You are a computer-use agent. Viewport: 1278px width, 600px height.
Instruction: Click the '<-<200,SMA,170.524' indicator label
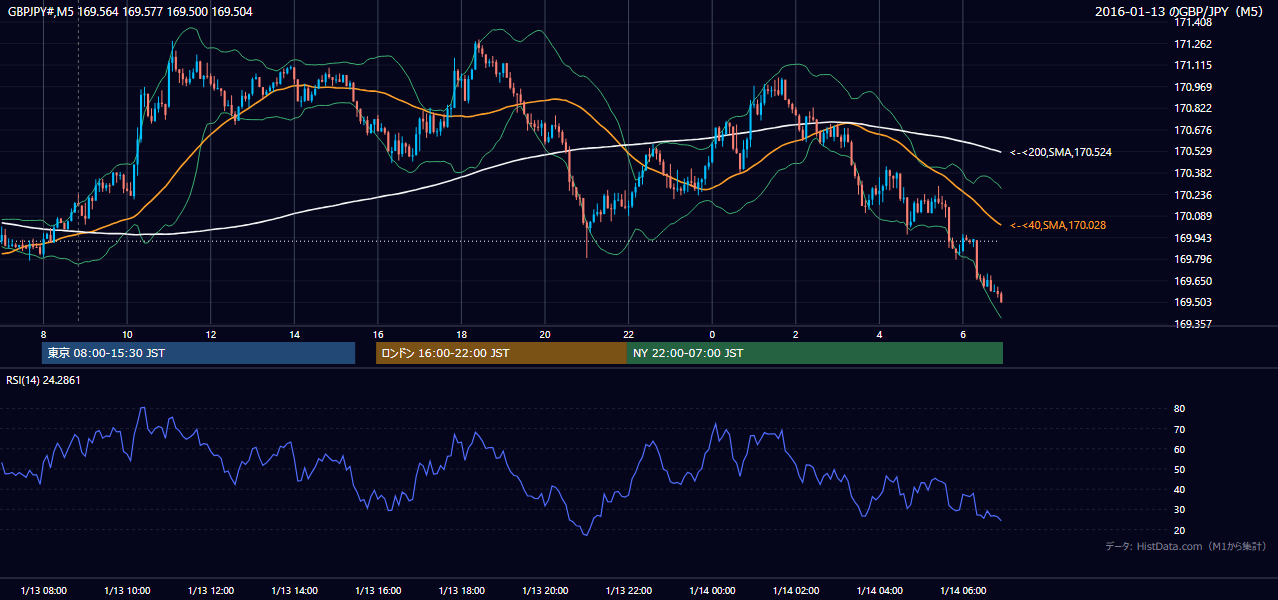pyautogui.click(x=1061, y=152)
